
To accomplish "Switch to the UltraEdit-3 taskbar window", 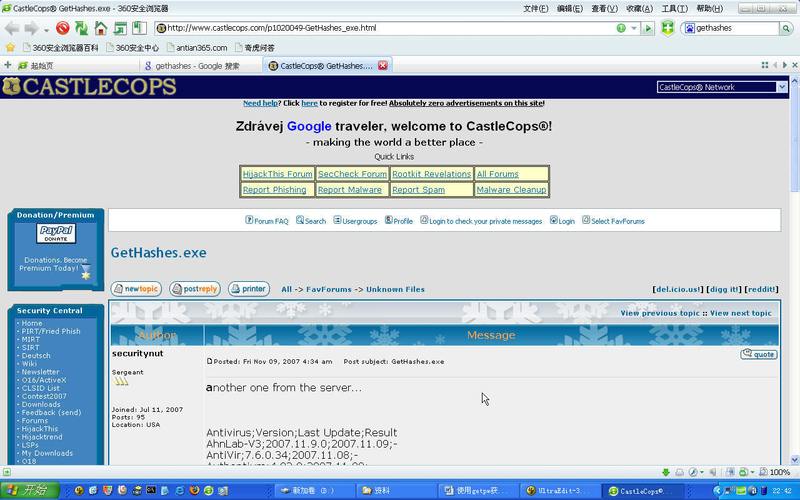I will [x=558, y=490].
